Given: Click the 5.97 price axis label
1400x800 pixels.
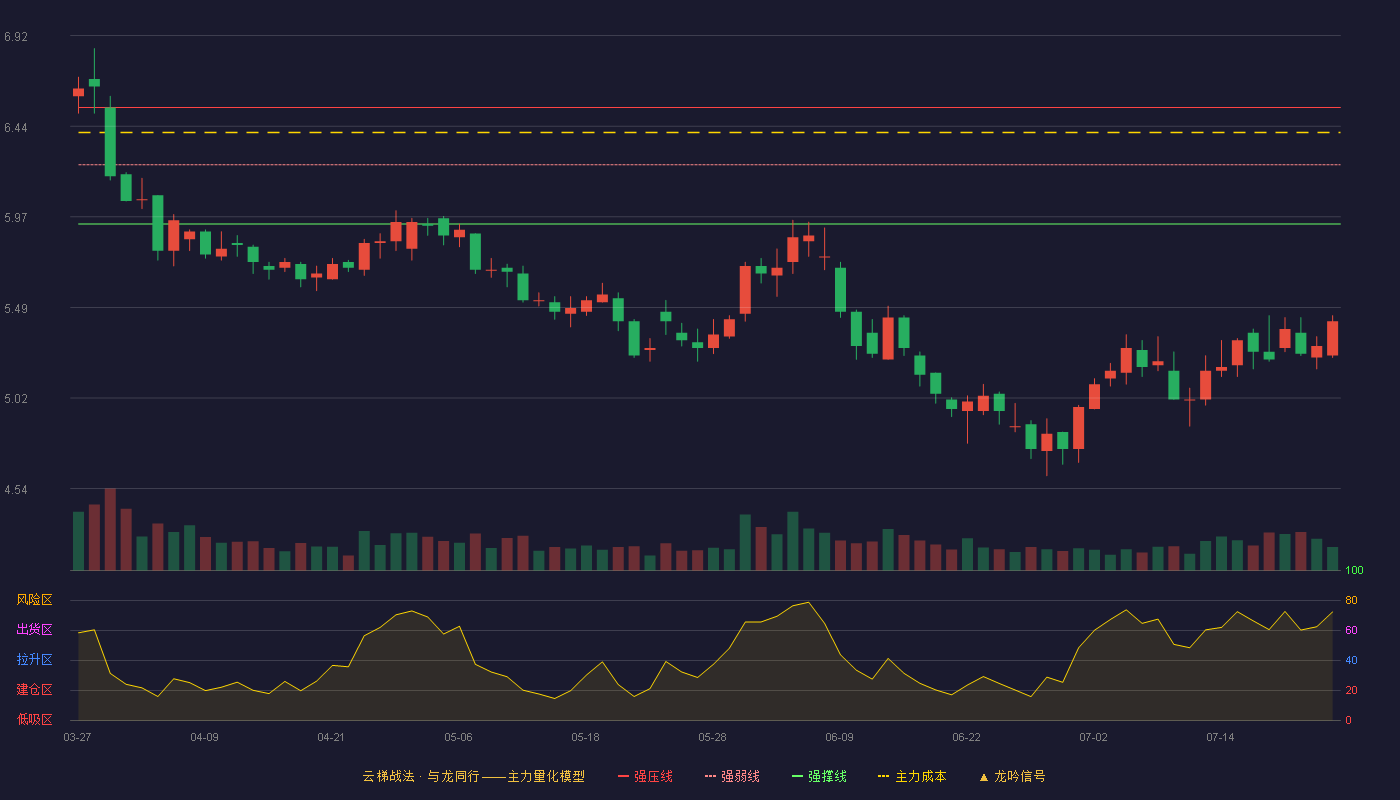Looking at the screenshot, I should click(16, 218).
